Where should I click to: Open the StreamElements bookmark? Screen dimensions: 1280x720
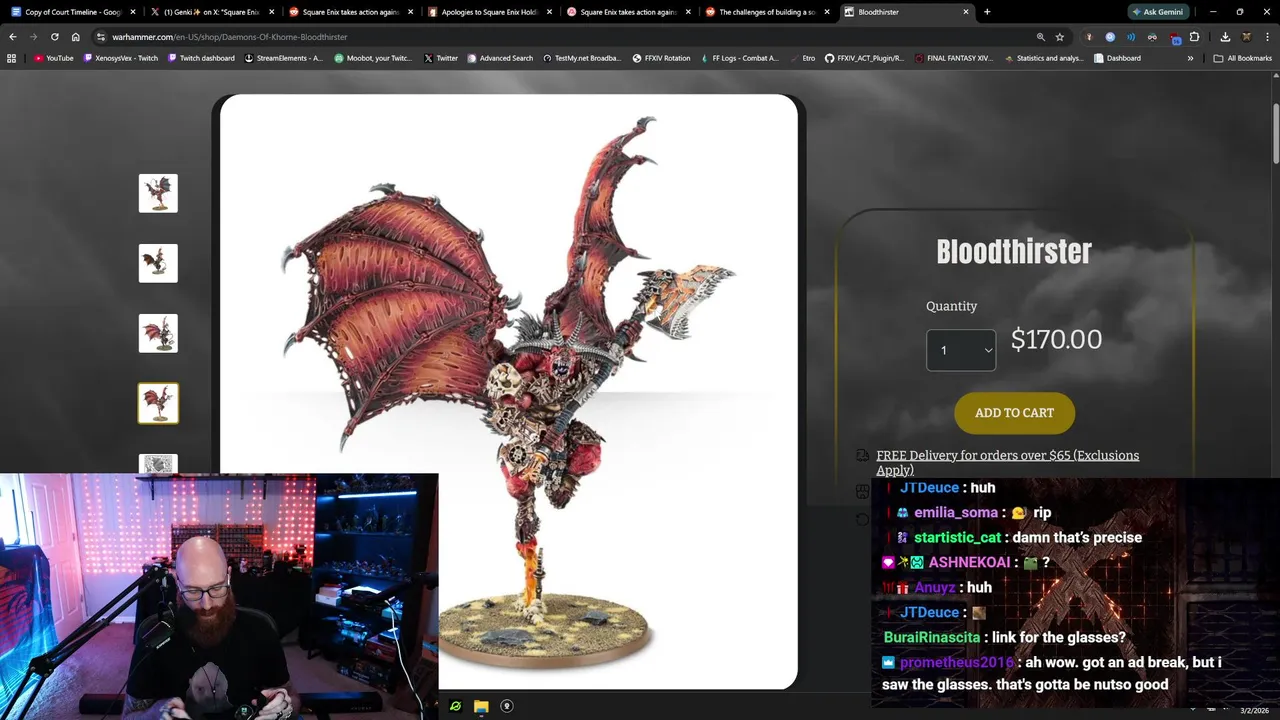pyautogui.click(x=283, y=58)
